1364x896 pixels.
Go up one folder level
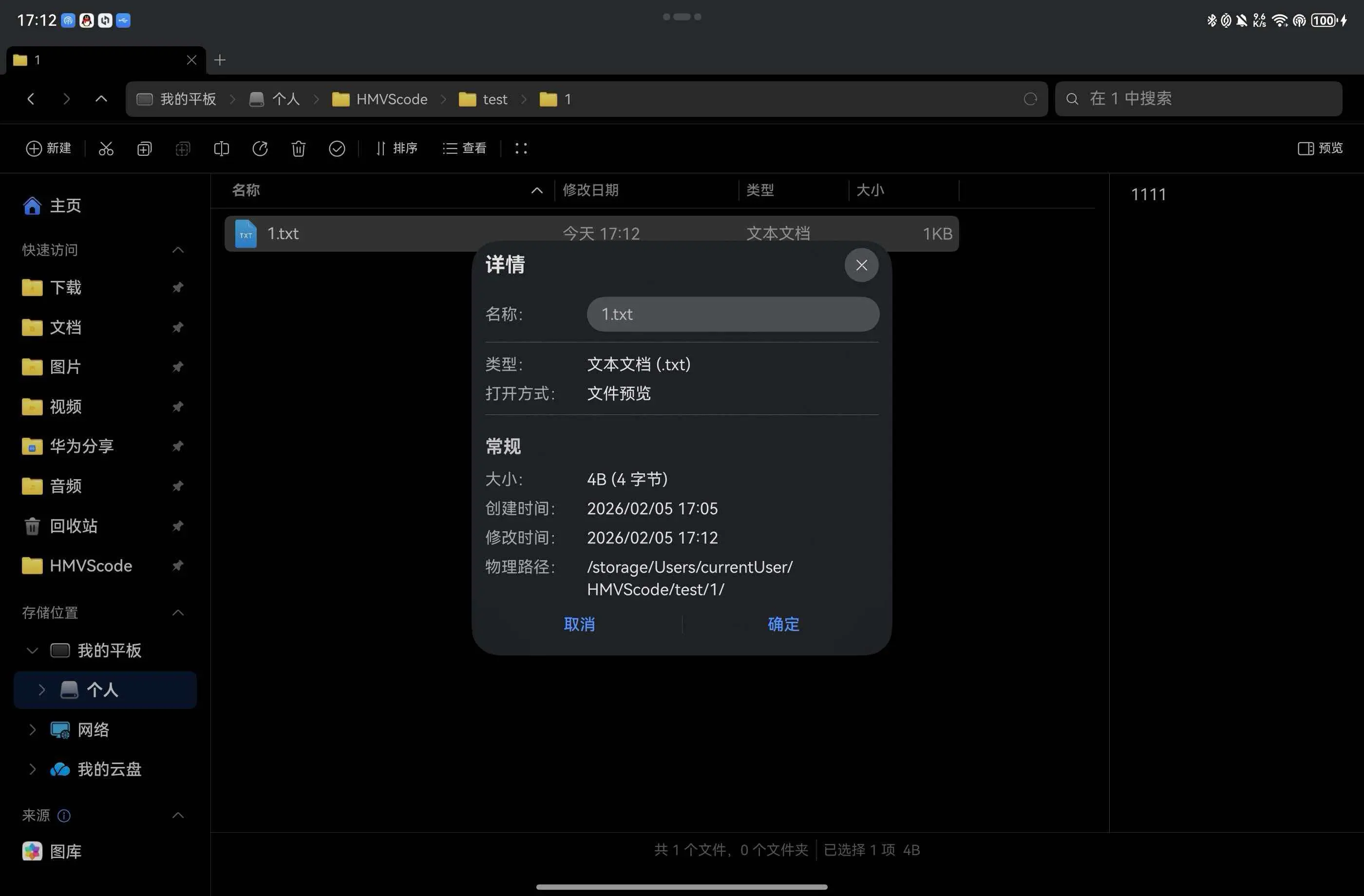coord(101,99)
